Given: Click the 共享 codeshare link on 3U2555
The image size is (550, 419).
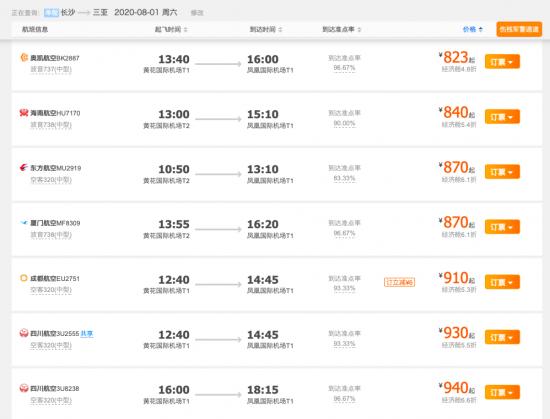Looking at the screenshot, I should click(87, 333).
